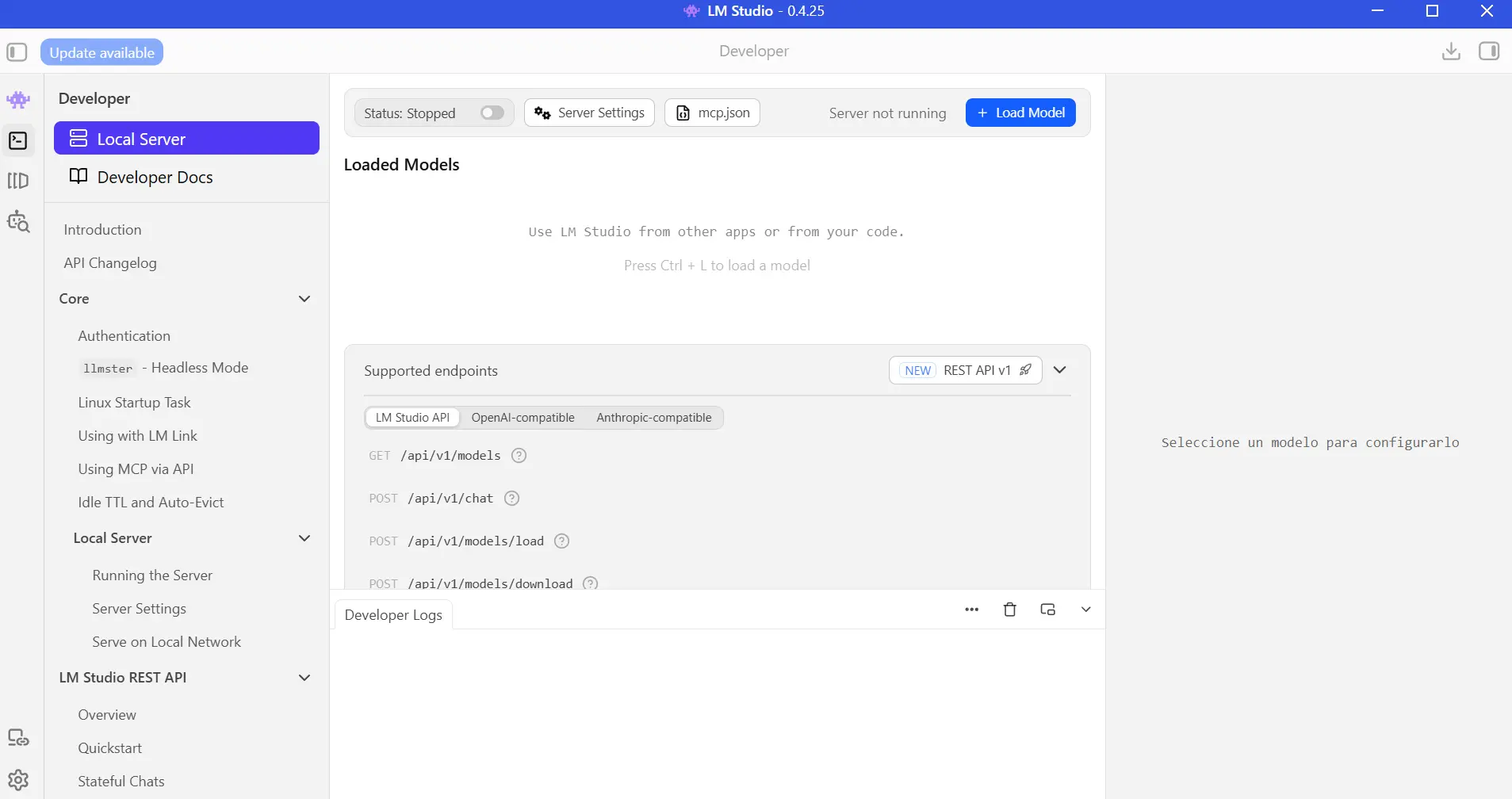This screenshot has width=1512, height=799.
Task: Open My Models library icon in sidebar
Action: pos(18,181)
